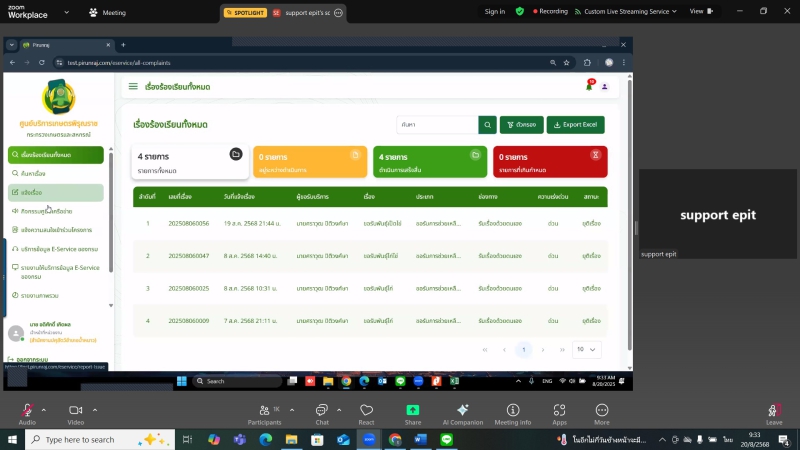This screenshot has height=450, width=800.
Task: Click the green Share screen icon
Action: (413, 410)
